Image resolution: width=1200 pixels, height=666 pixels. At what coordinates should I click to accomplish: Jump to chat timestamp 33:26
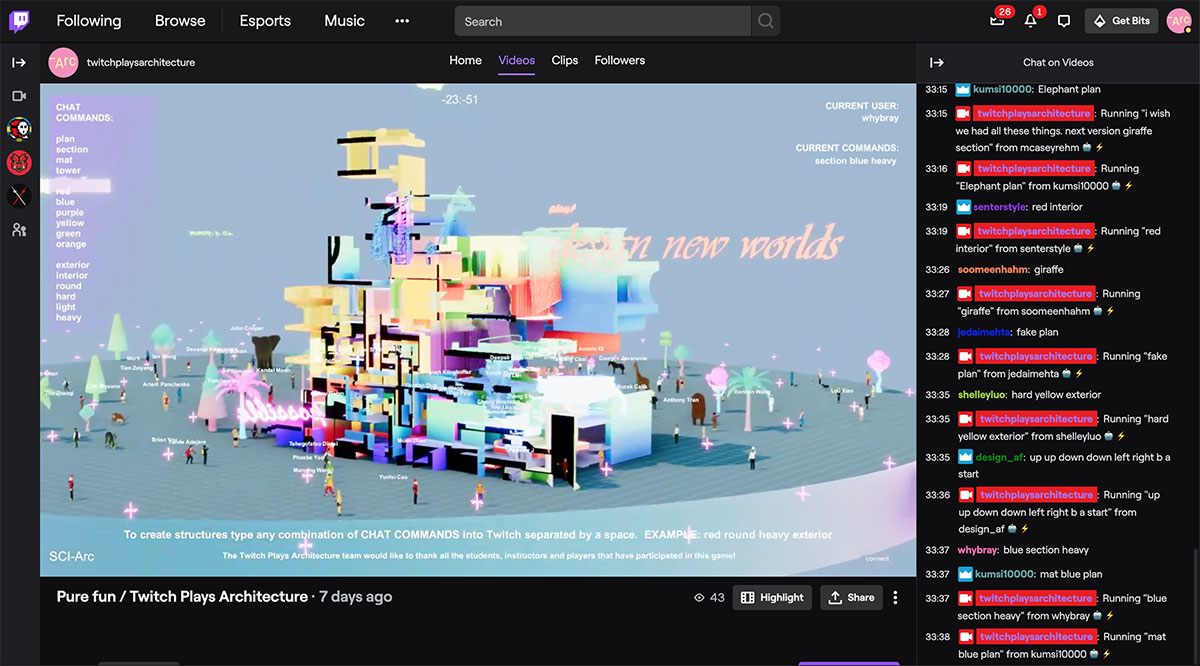(x=937, y=270)
